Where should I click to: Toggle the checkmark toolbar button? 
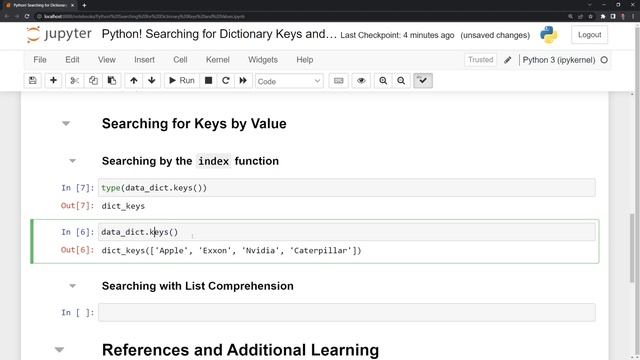click(423, 81)
